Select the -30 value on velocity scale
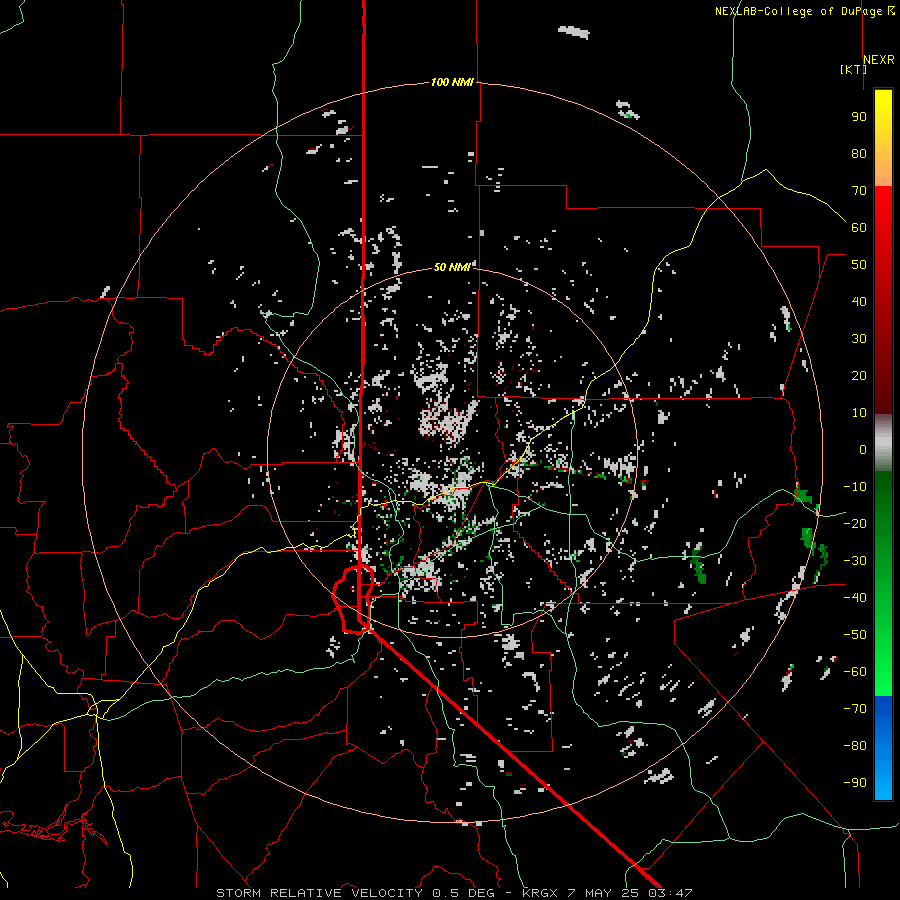The image size is (900, 900). coord(855,561)
